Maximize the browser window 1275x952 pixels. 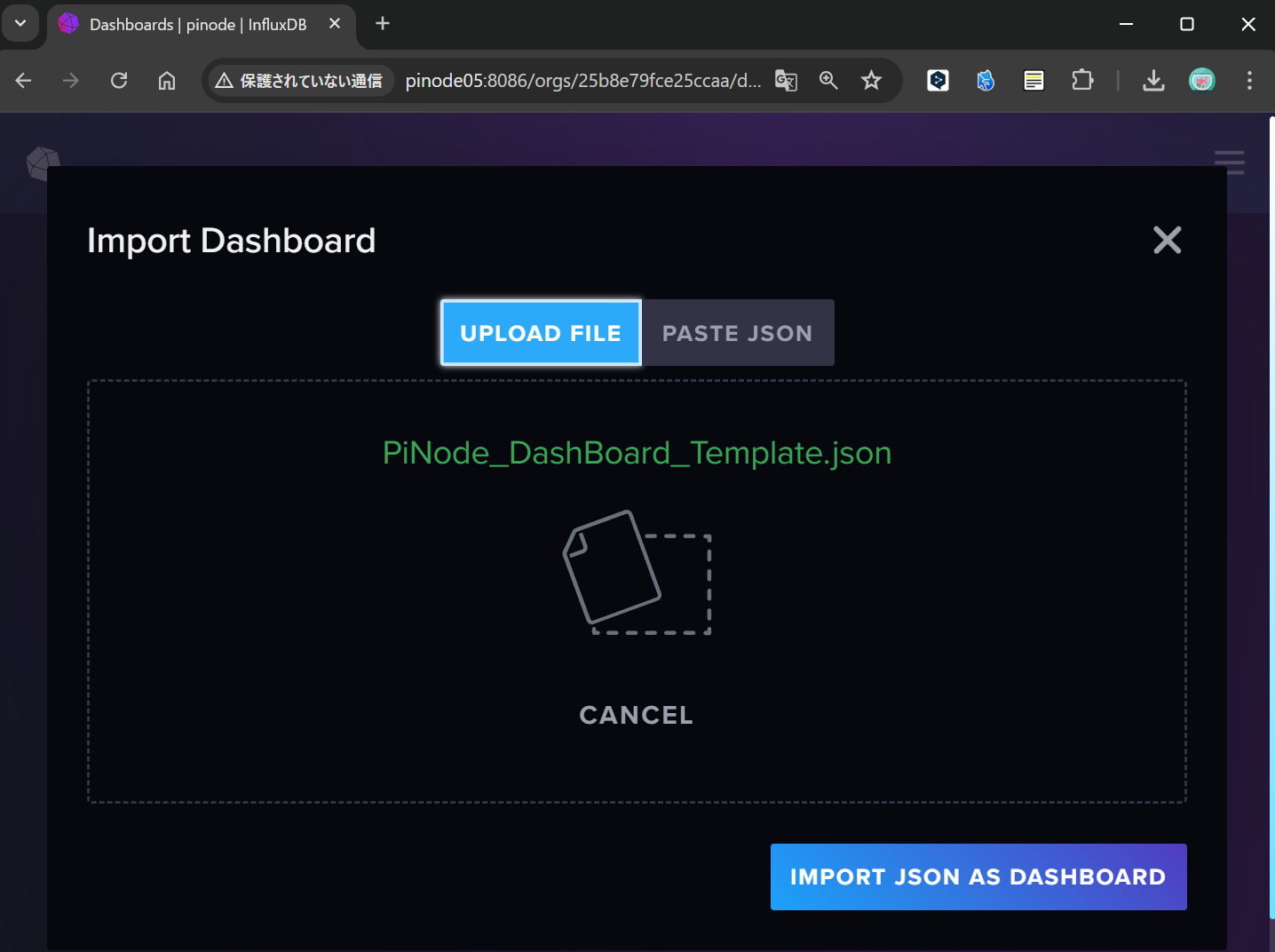1187,24
